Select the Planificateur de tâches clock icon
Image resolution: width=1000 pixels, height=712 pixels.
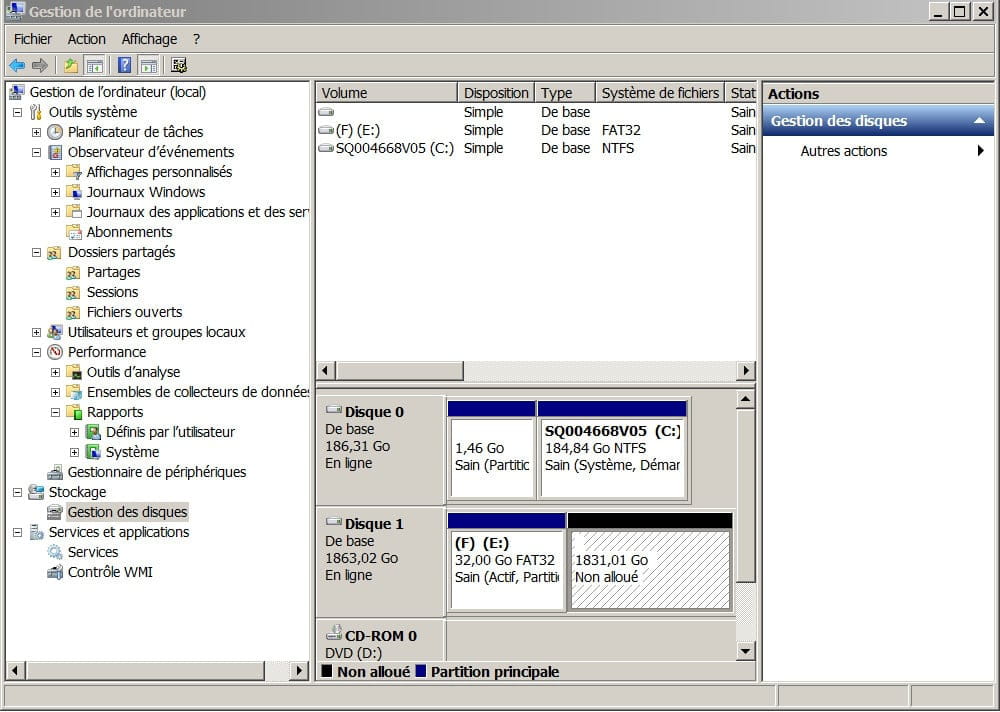click(x=55, y=132)
